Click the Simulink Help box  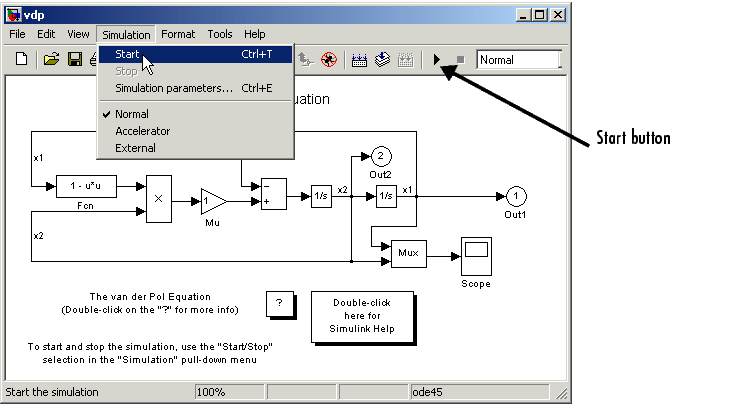361,315
